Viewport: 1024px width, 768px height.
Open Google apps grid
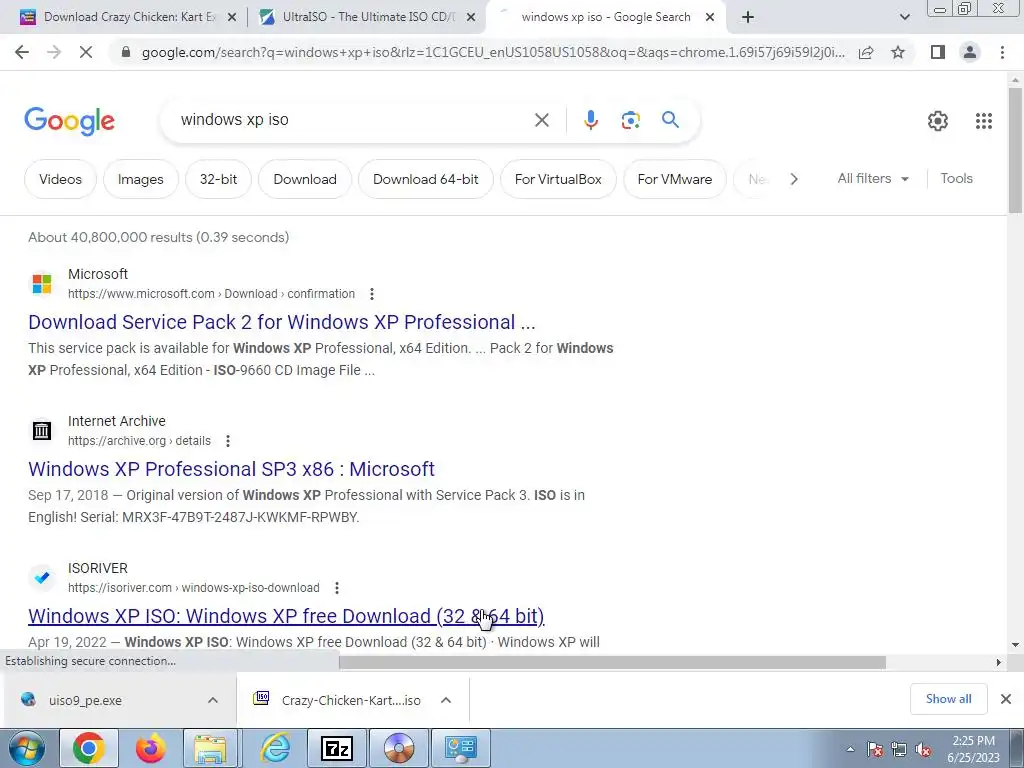(x=984, y=121)
